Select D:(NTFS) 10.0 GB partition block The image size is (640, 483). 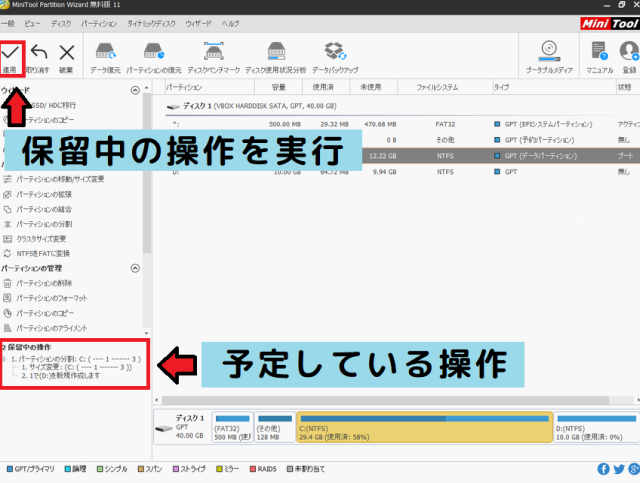[x=597, y=427]
